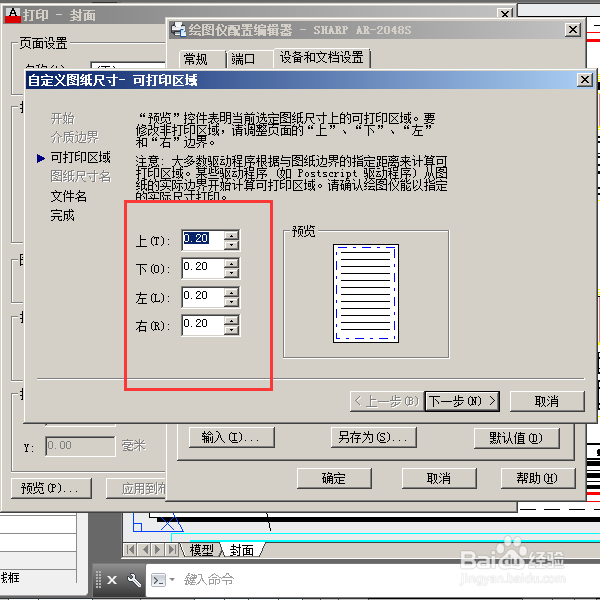This screenshot has height=600, width=600.
Task: Click into the Bottom margin 下(O) field
Action: pyautogui.click(x=203, y=268)
